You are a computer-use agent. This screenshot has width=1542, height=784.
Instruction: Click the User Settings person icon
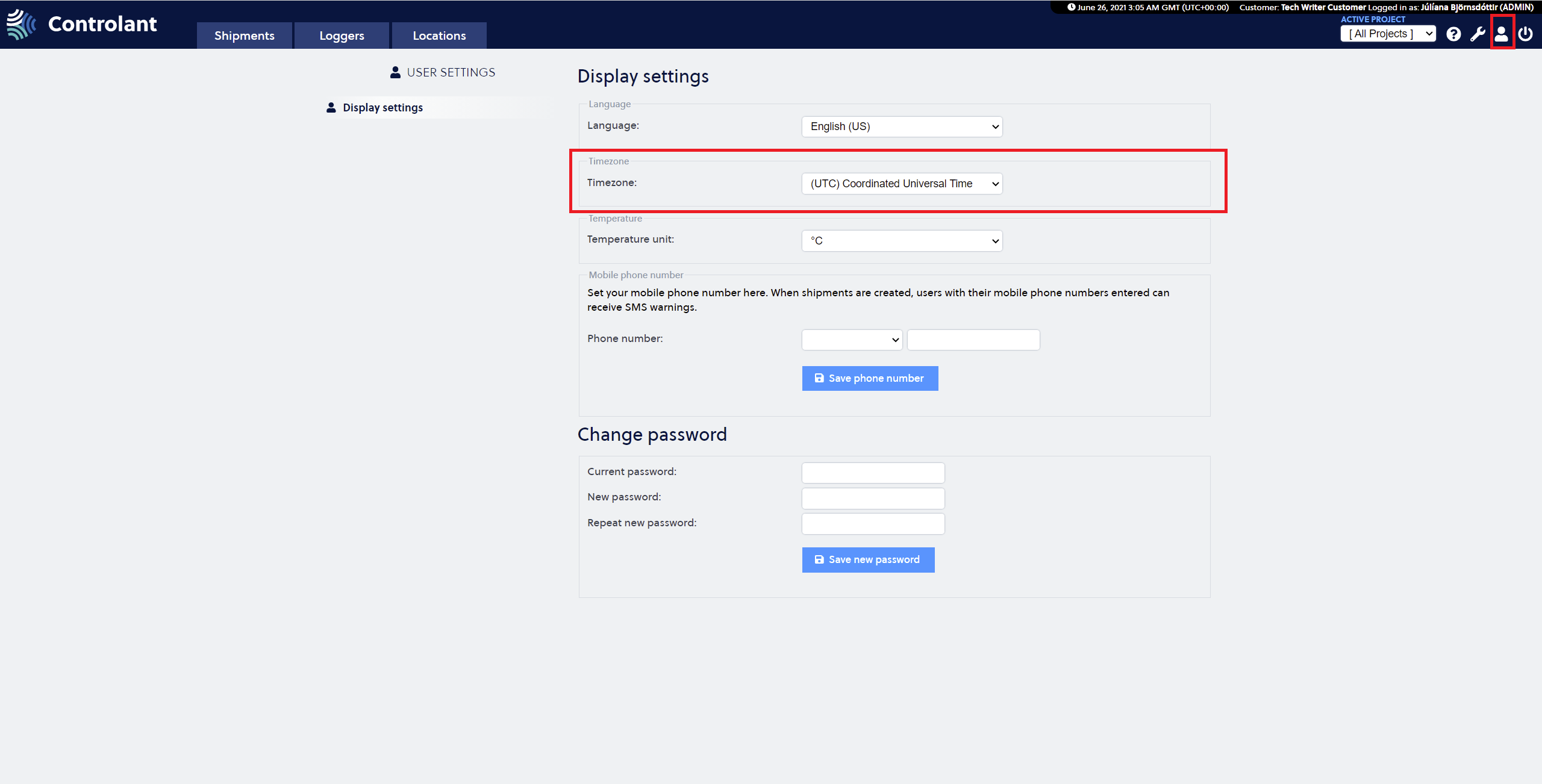395,72
